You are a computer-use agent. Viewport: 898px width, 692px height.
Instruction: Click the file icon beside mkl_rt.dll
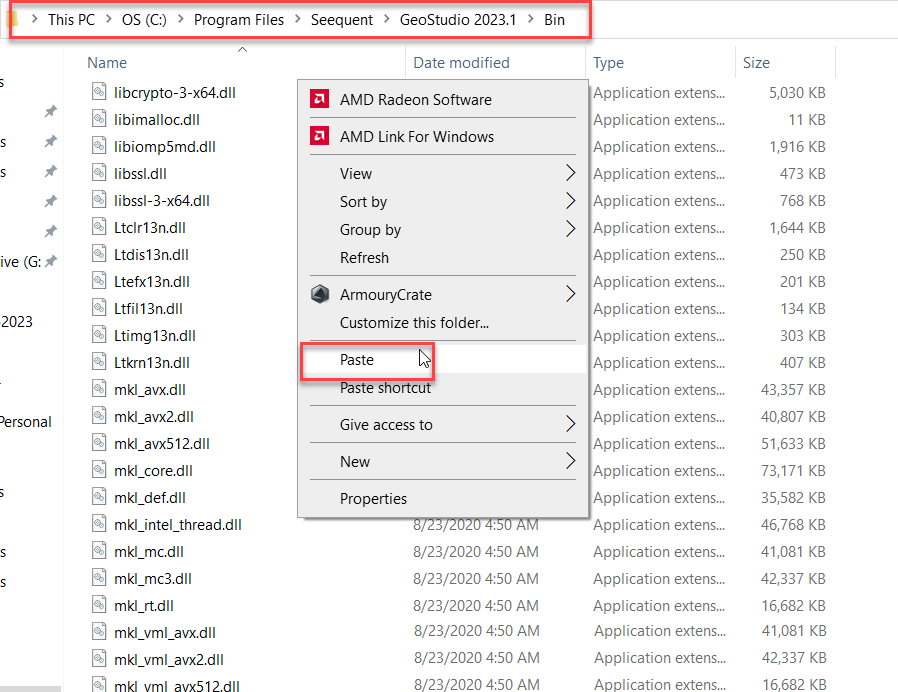(97, 605)
